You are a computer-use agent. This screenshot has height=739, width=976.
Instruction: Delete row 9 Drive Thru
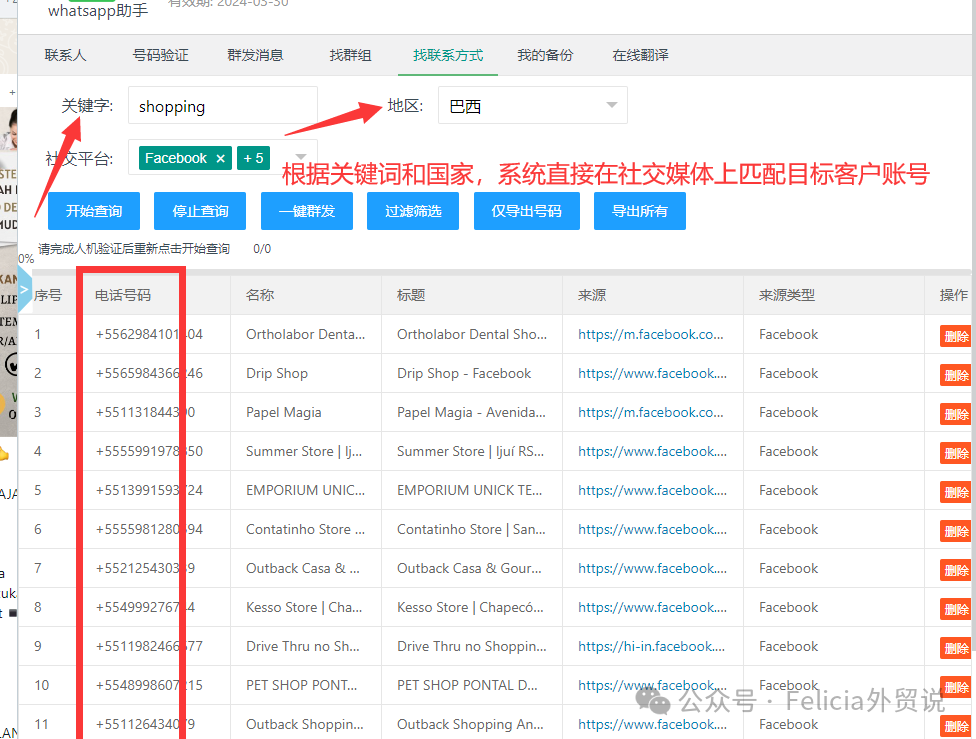point(956,648)
